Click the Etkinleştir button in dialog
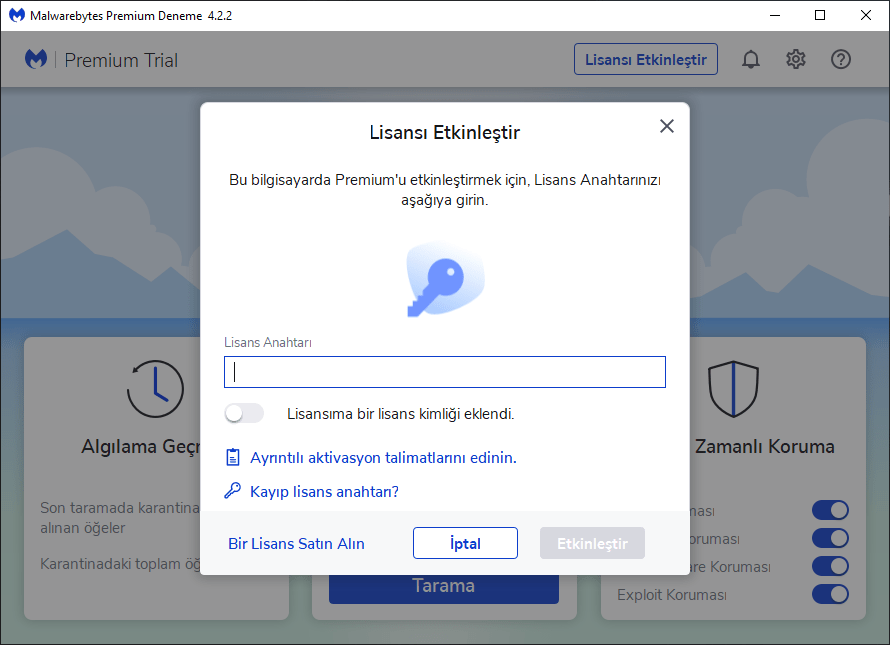Screen dimensions: 890x645 [593, 543]
